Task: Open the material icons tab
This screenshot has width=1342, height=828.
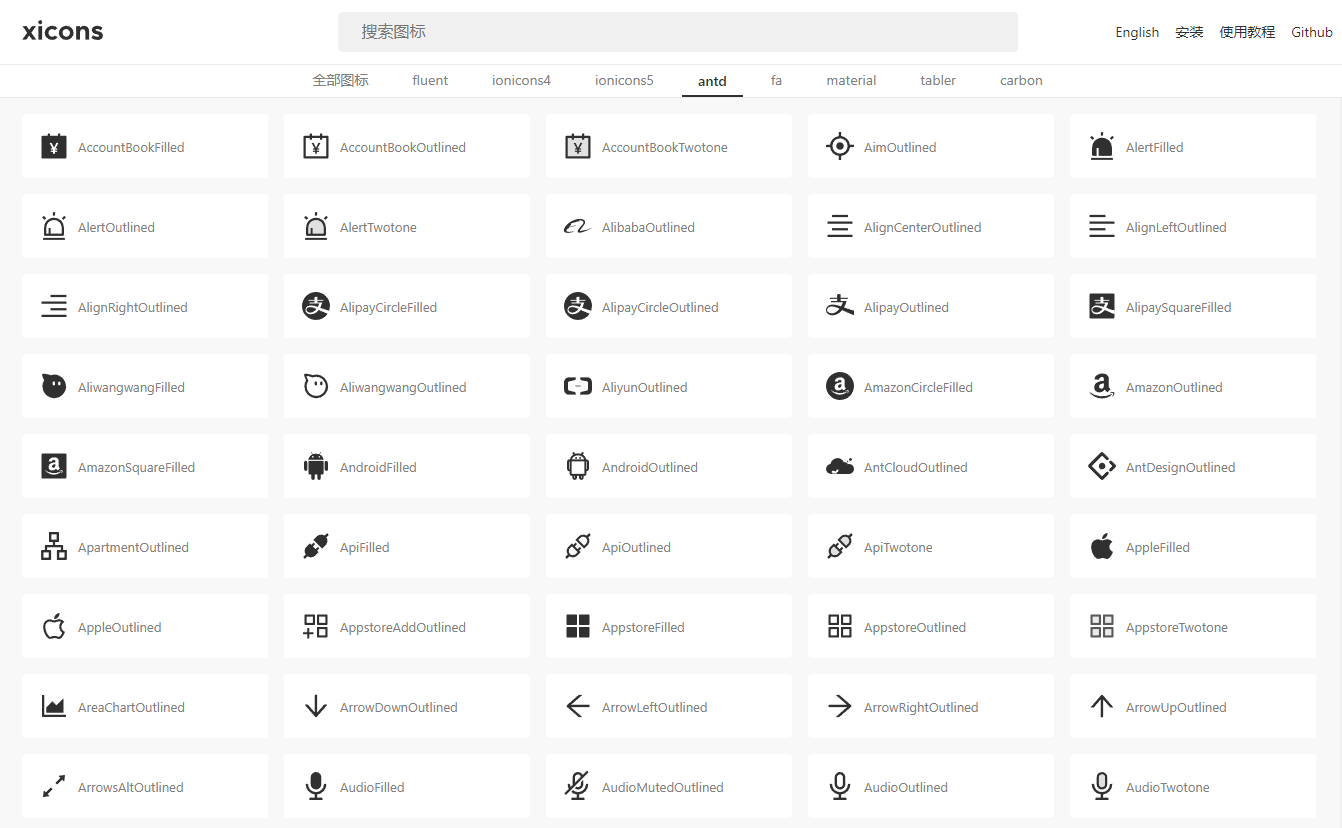Action: tap(851, 80)
